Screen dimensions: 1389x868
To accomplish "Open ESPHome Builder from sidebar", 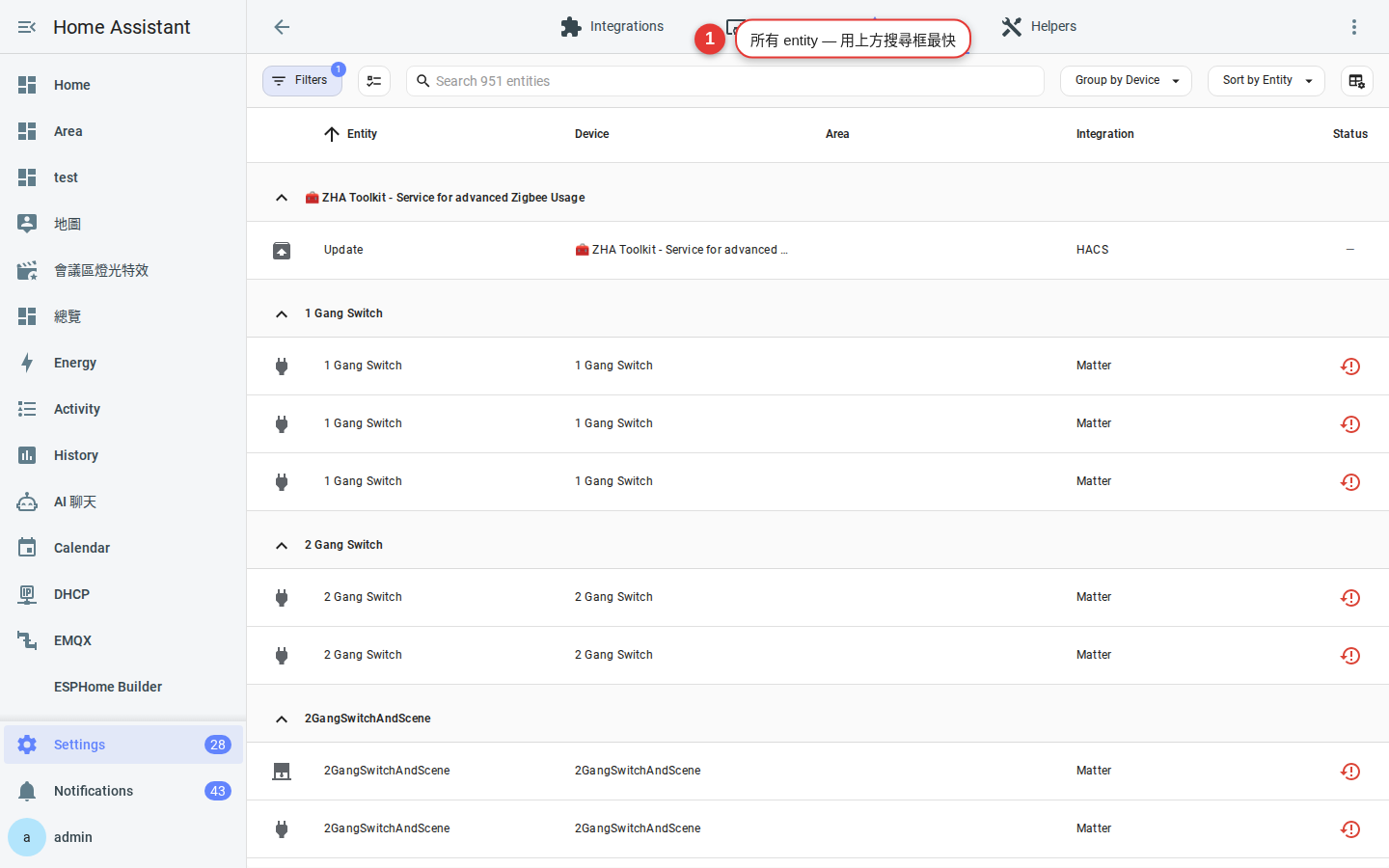I will [x=123, y=687].
